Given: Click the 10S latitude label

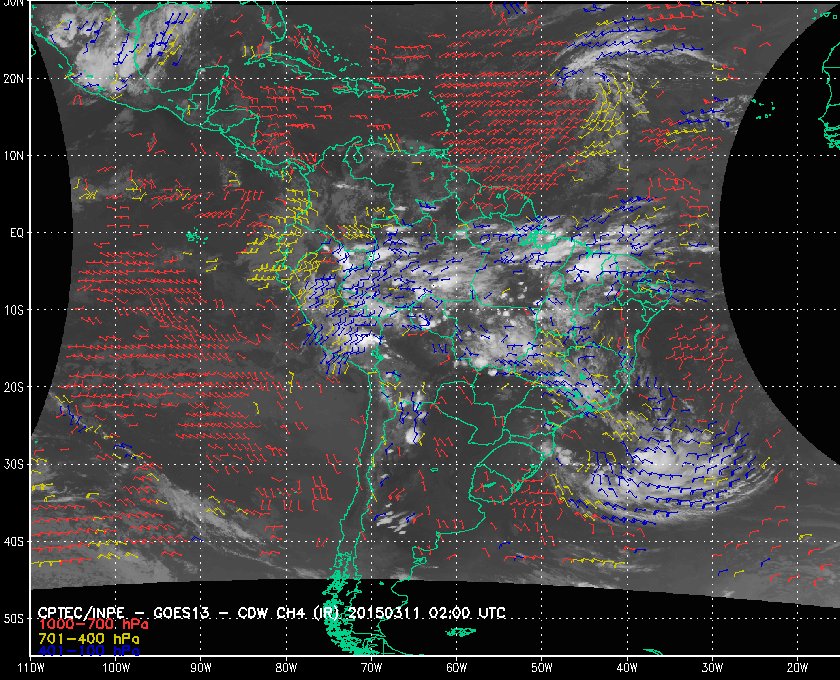Looking at the screenshot, I should [14, 310].
